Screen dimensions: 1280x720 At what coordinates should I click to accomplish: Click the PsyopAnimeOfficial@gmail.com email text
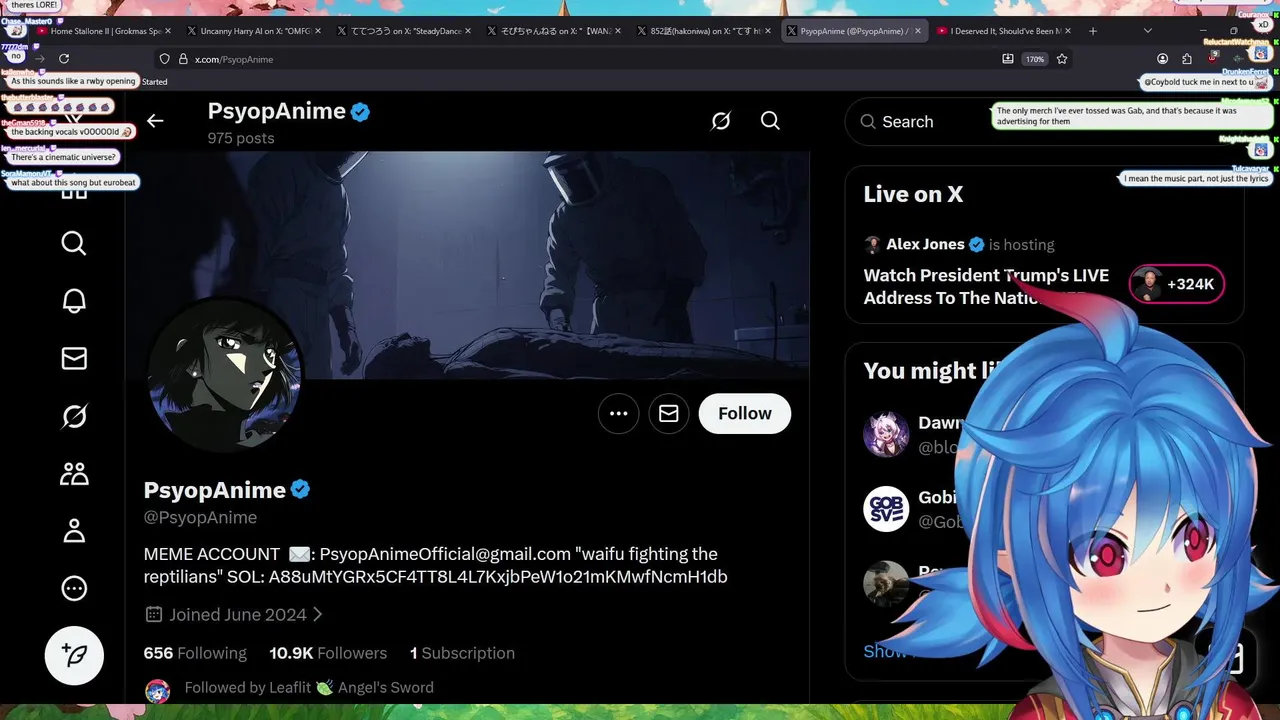click(445, 554)
